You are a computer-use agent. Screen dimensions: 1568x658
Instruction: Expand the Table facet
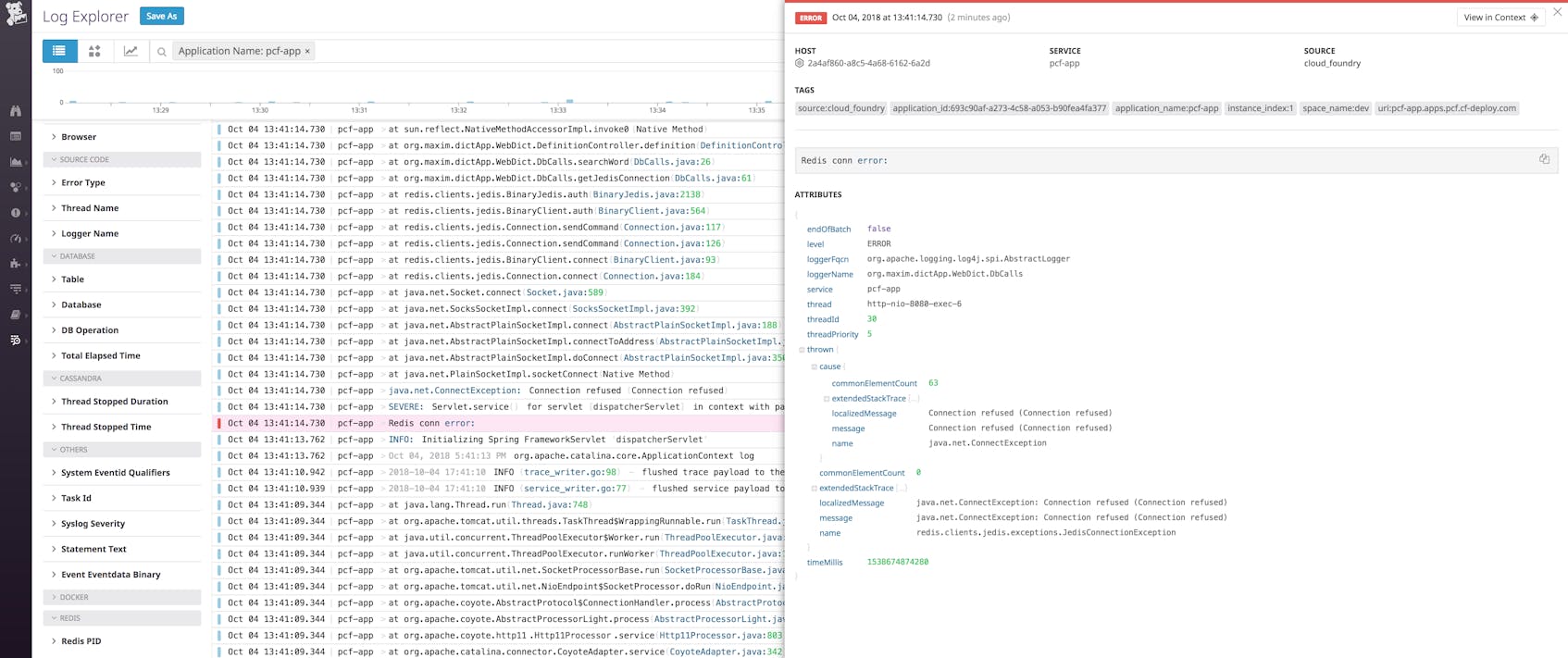point(121,279)
